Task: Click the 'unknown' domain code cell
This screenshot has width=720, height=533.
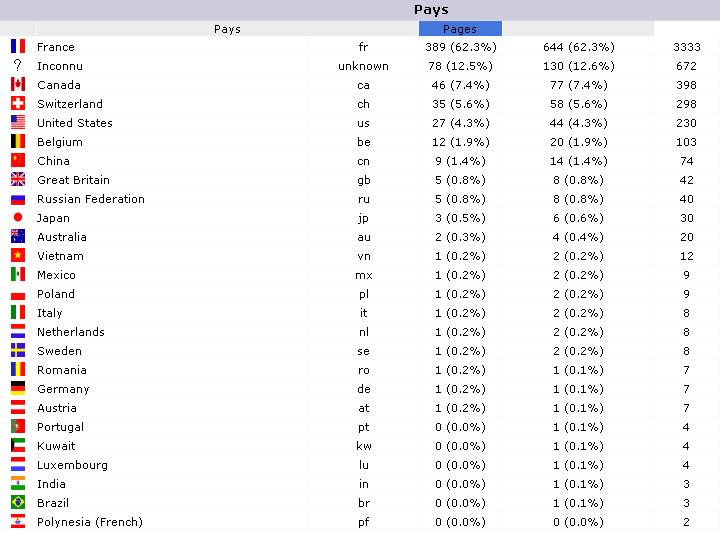Action: tap(363, 66)
